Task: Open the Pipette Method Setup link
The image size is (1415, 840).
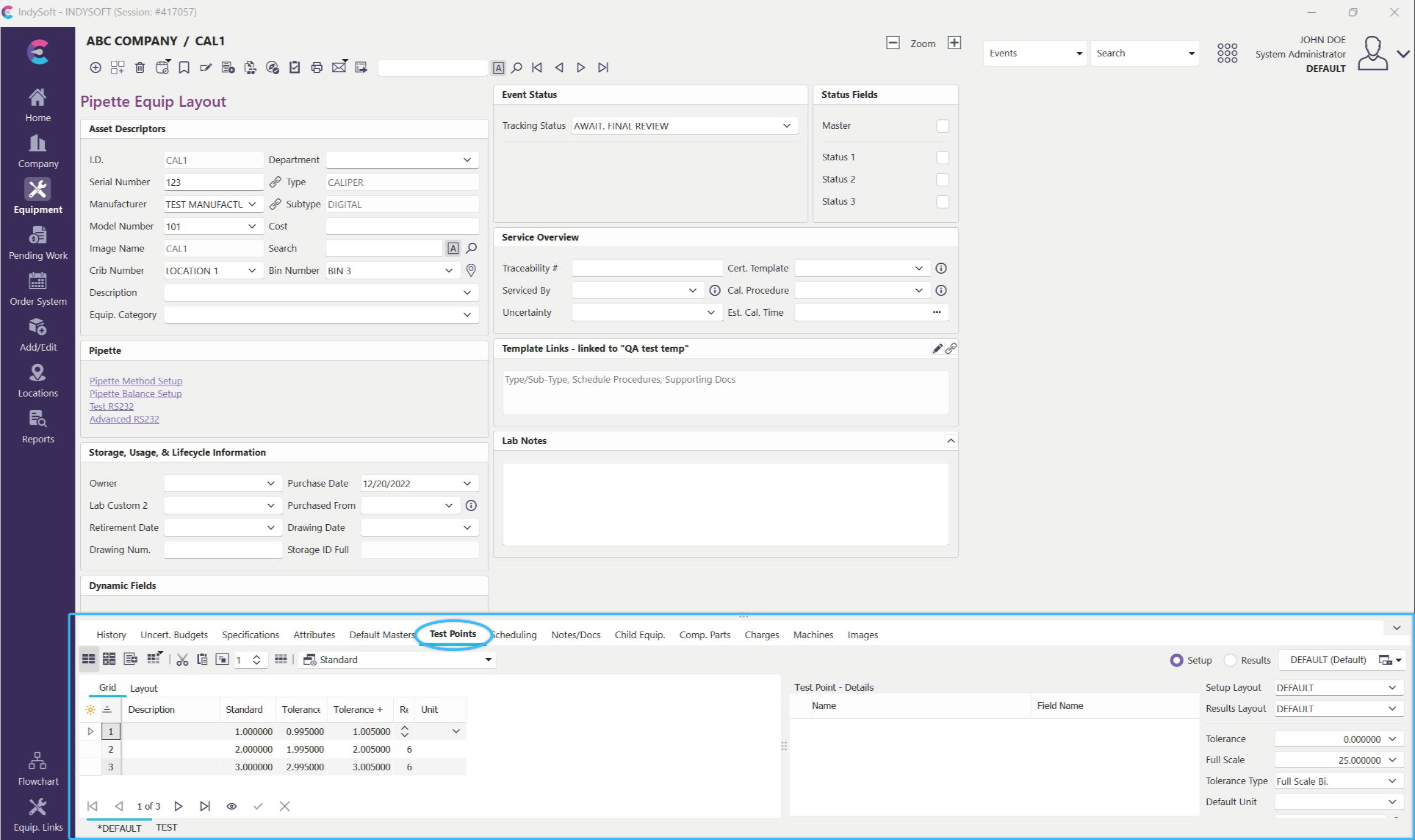Action: (x=136, y=381)
